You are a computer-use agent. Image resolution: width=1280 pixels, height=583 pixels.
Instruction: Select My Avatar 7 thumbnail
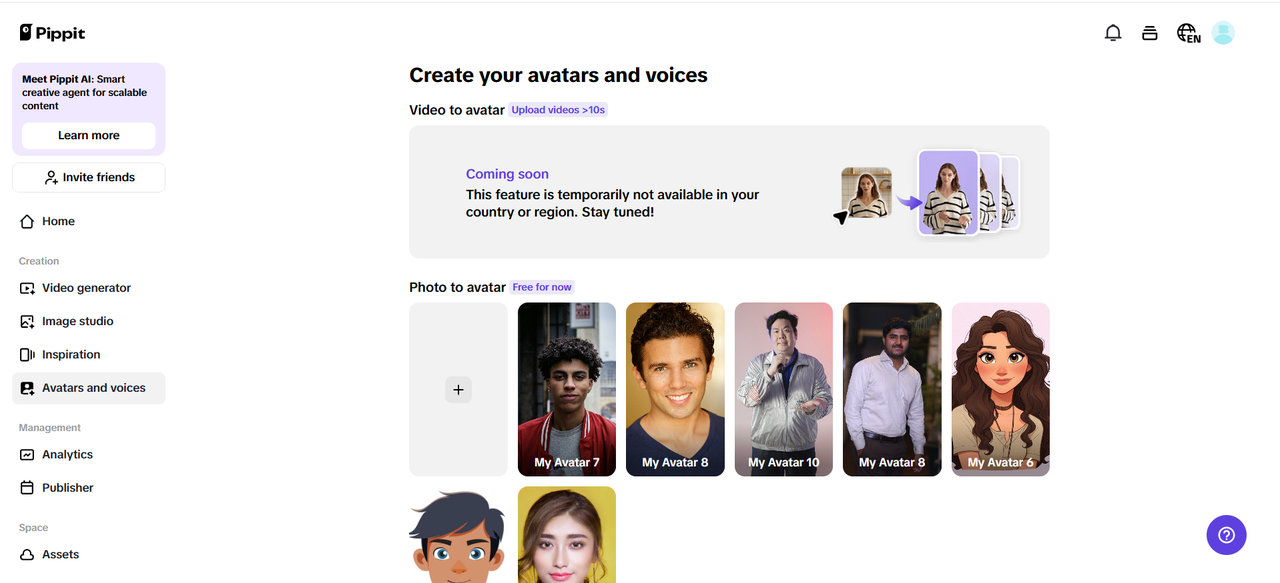click(567, 389)
